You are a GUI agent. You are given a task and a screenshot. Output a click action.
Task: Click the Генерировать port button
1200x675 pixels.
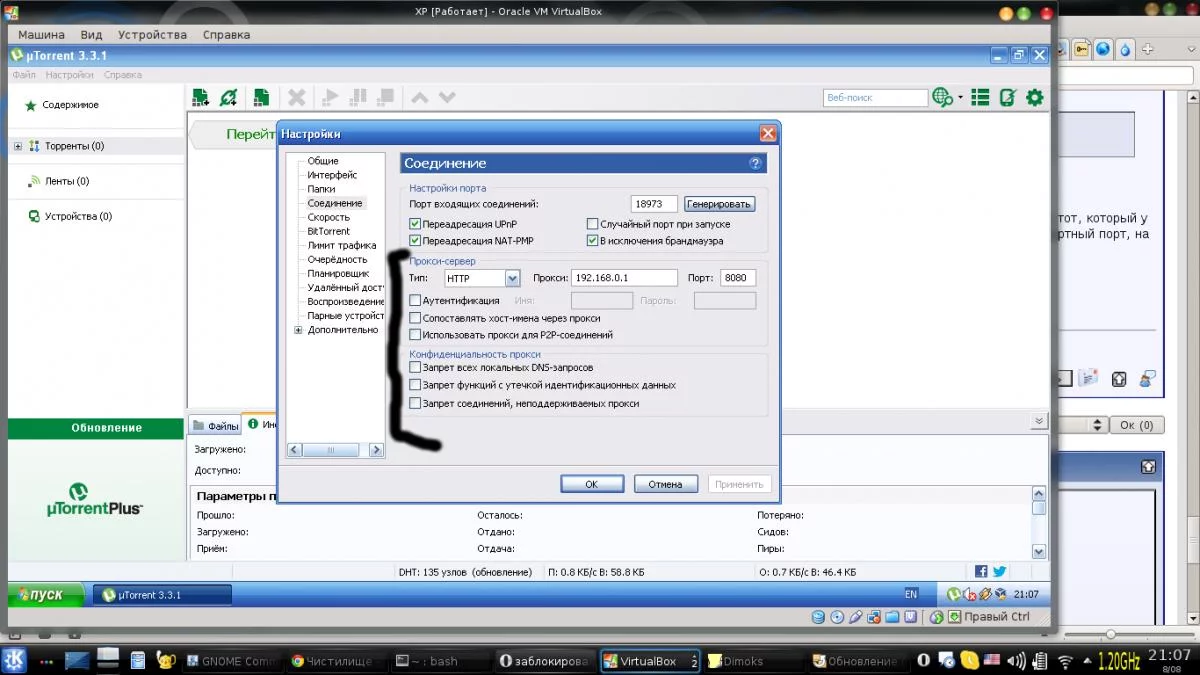tap(719, 204)
